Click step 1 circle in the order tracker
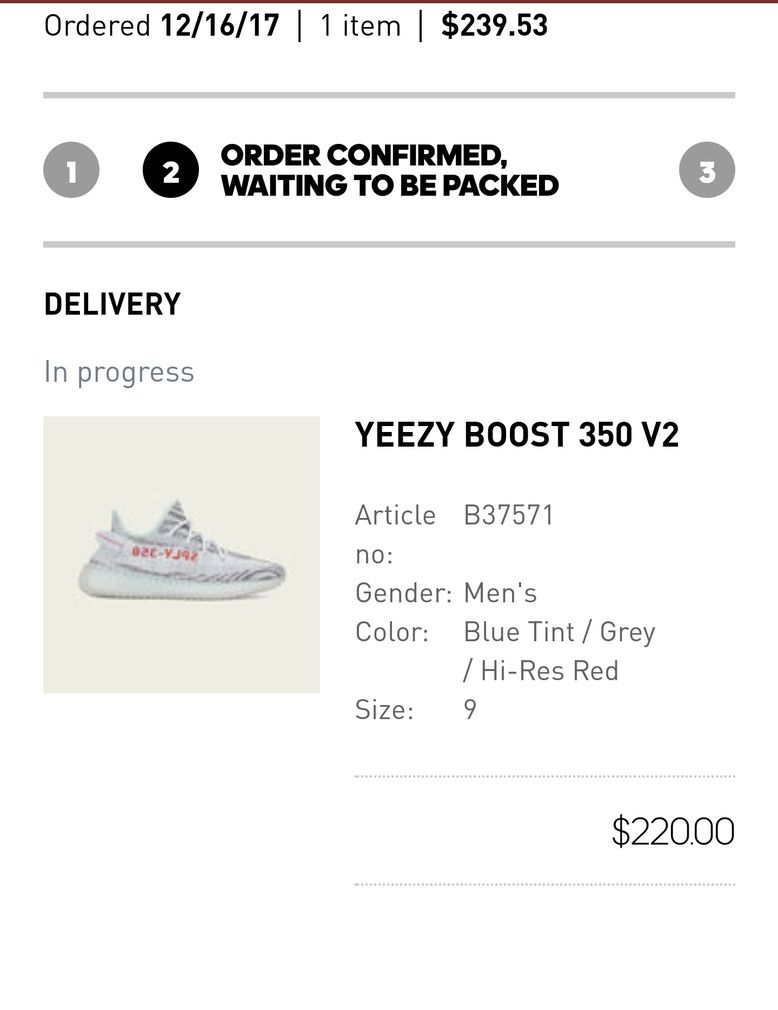The height and width of the screenshot is (1010, 778). tap(70, 170)
